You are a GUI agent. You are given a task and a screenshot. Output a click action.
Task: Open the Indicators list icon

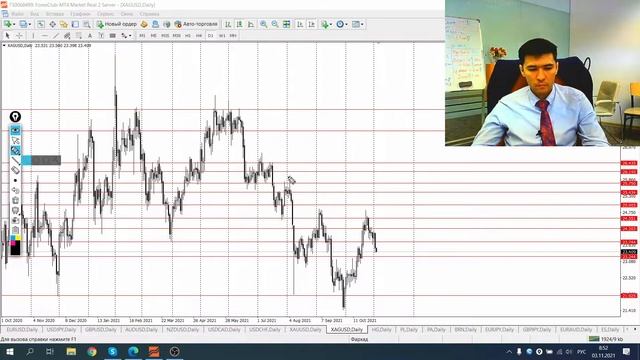click(325, 24)
